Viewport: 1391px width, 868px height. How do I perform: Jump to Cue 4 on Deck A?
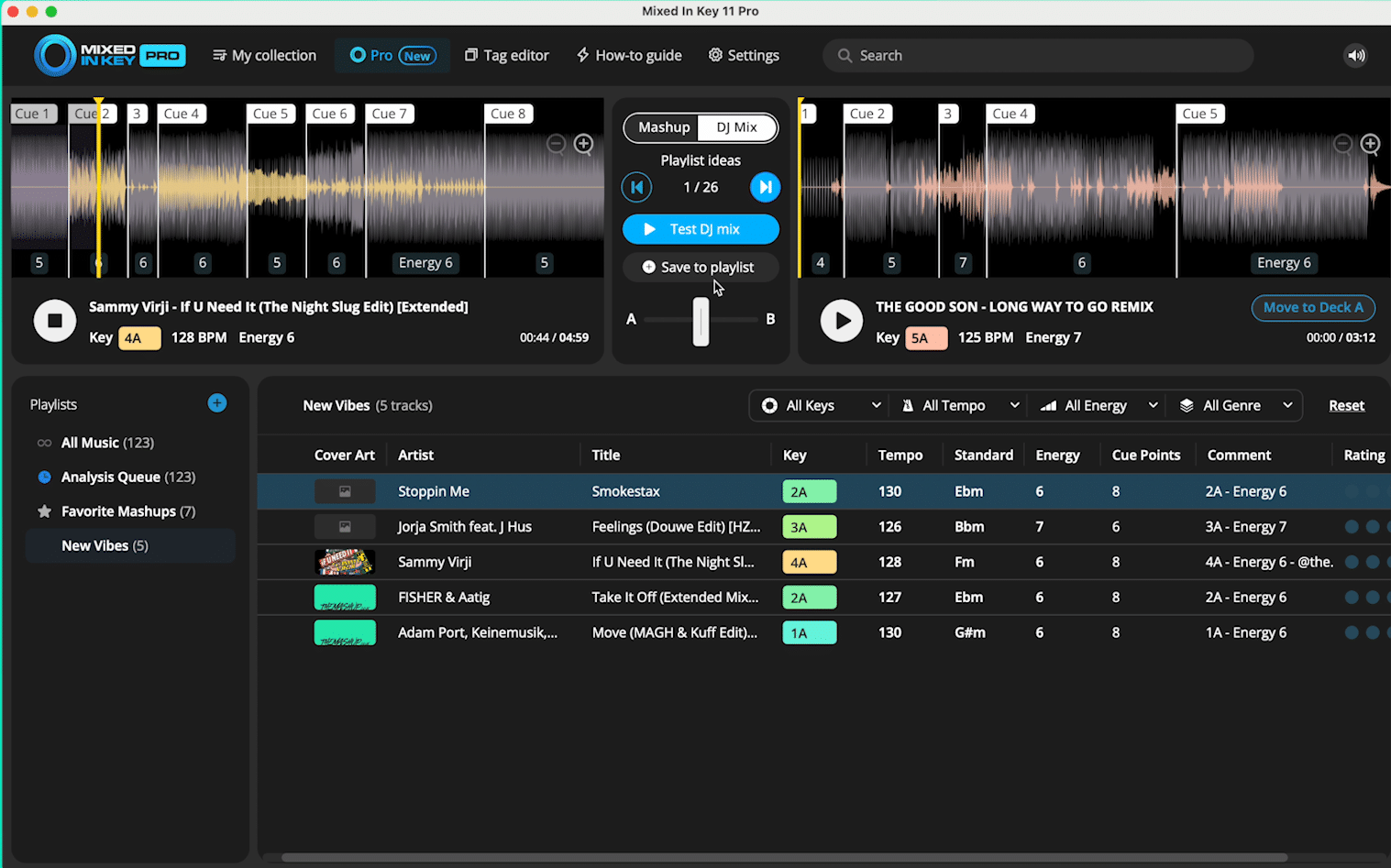pyautogui.click(x=182, y=114)
